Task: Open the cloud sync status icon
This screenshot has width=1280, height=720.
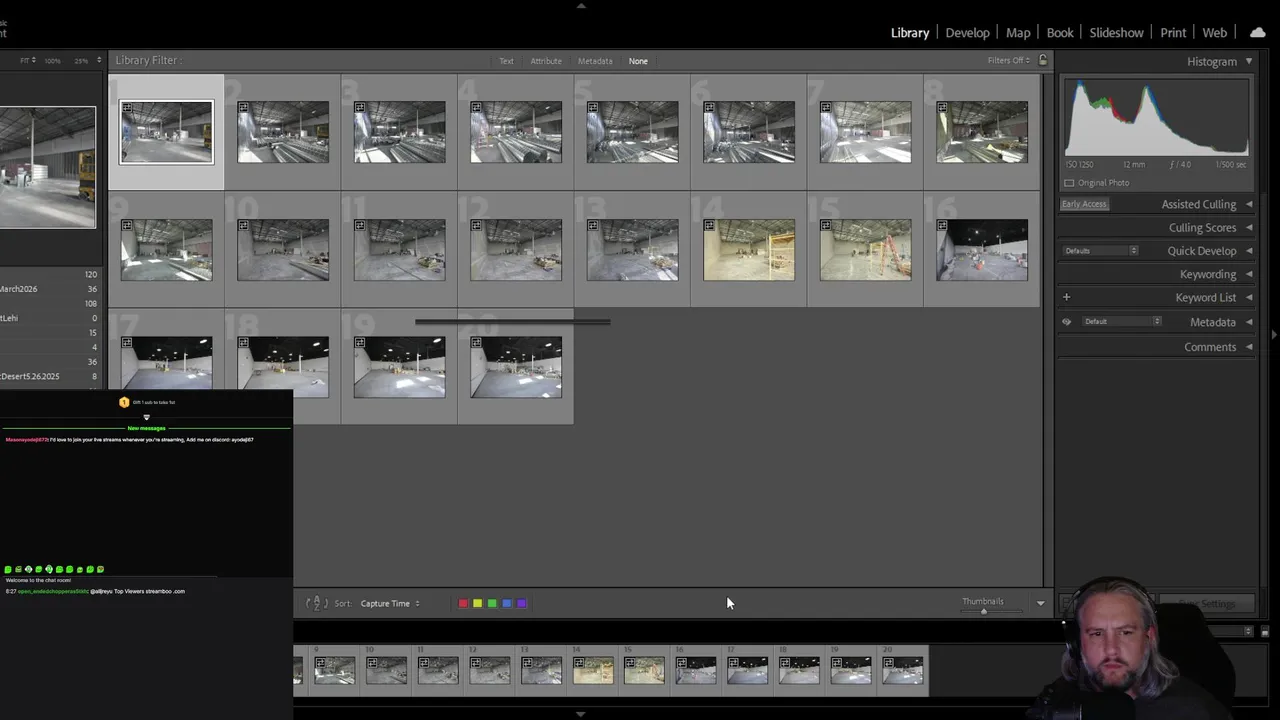Action: click(1257, 32)
